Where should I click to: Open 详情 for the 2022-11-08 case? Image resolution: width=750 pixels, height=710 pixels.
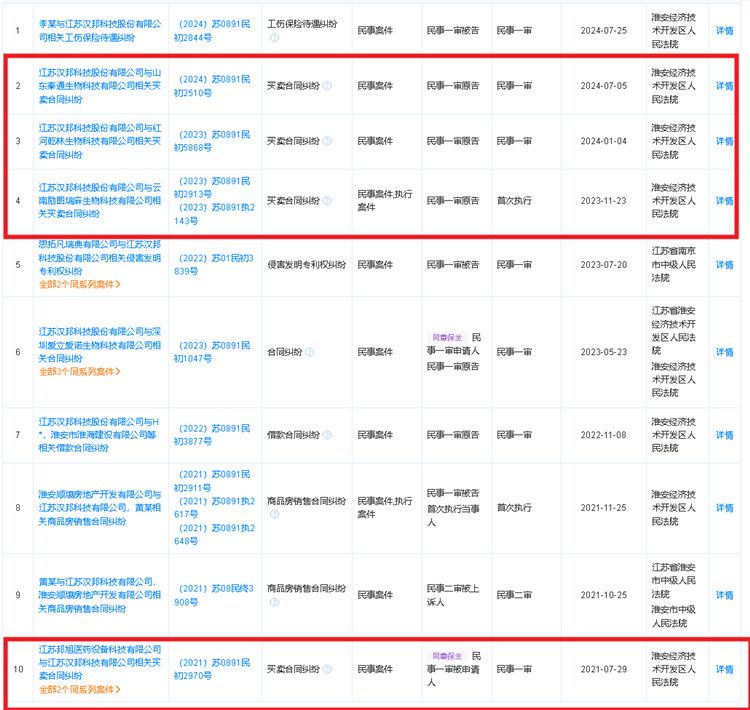coord(724,435)
